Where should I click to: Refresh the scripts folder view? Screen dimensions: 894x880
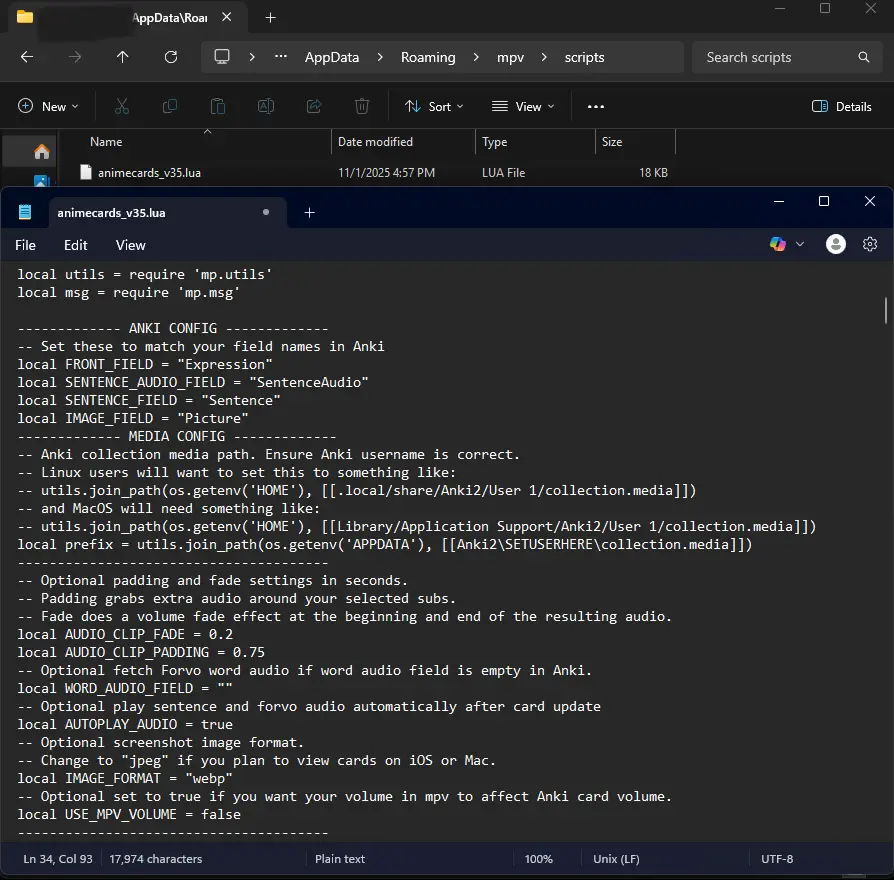[170, 57]
